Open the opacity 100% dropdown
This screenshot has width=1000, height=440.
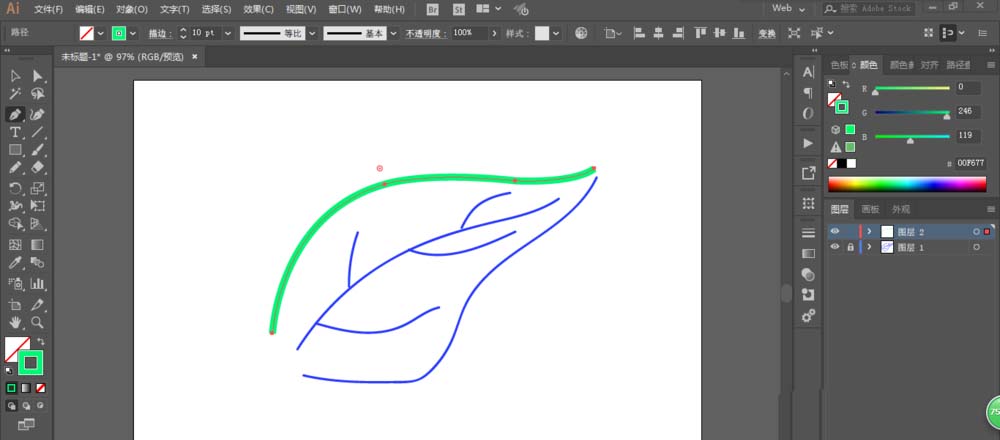(494, 33)
